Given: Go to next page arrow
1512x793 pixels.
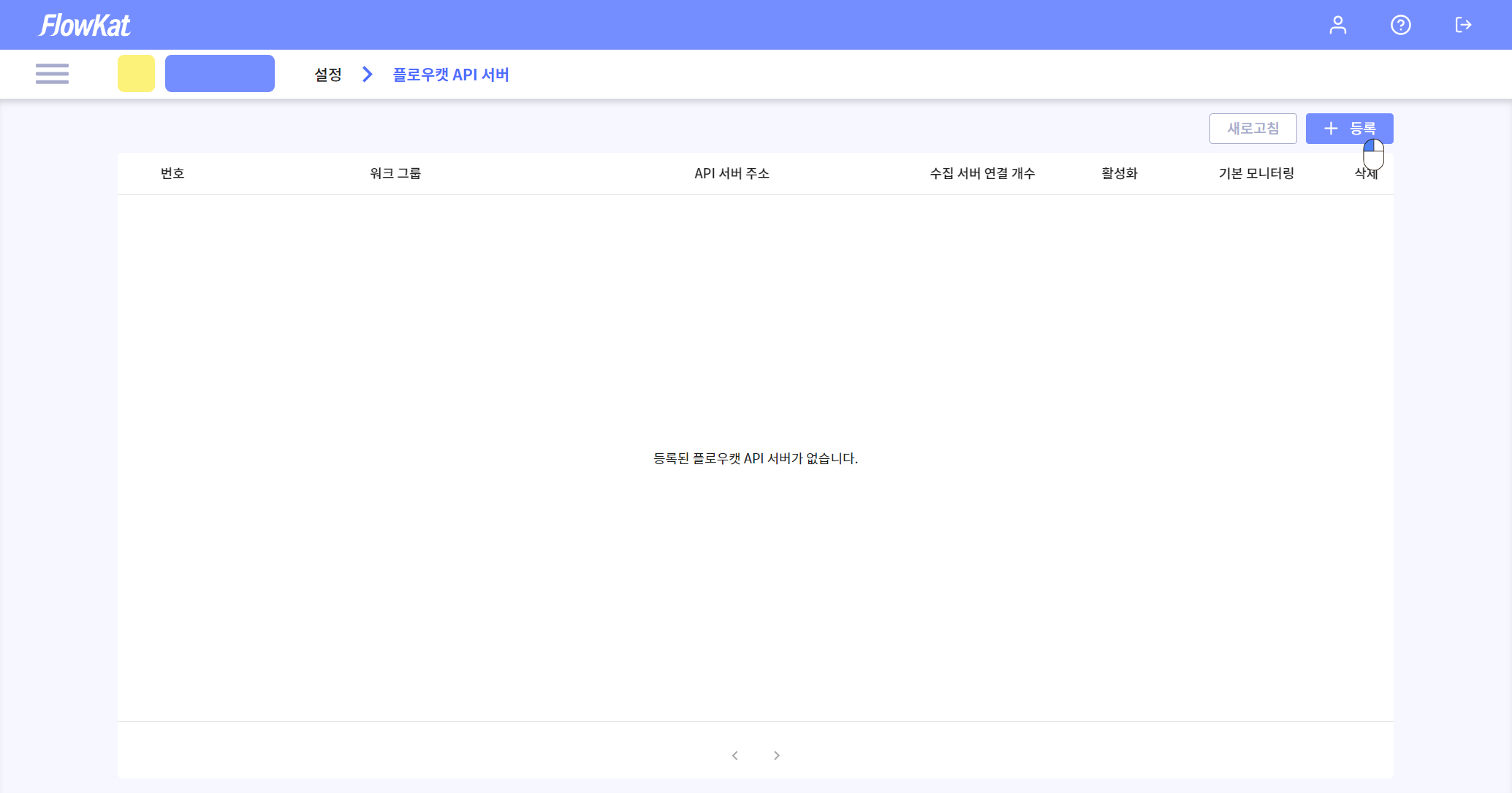Looking at the screenshot, I should pos(776,755).
